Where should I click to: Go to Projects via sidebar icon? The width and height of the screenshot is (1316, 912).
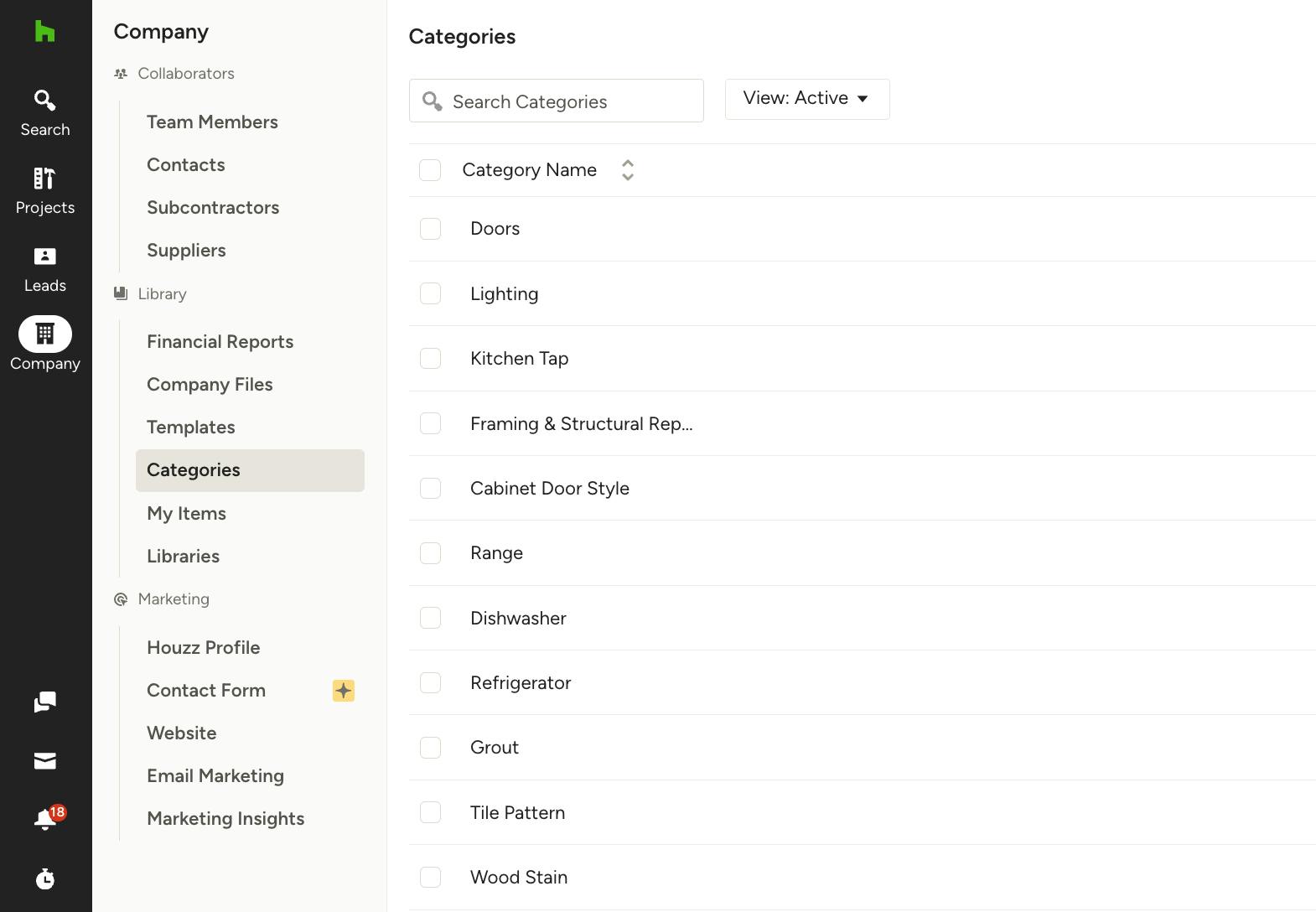(x=45, y=191)
